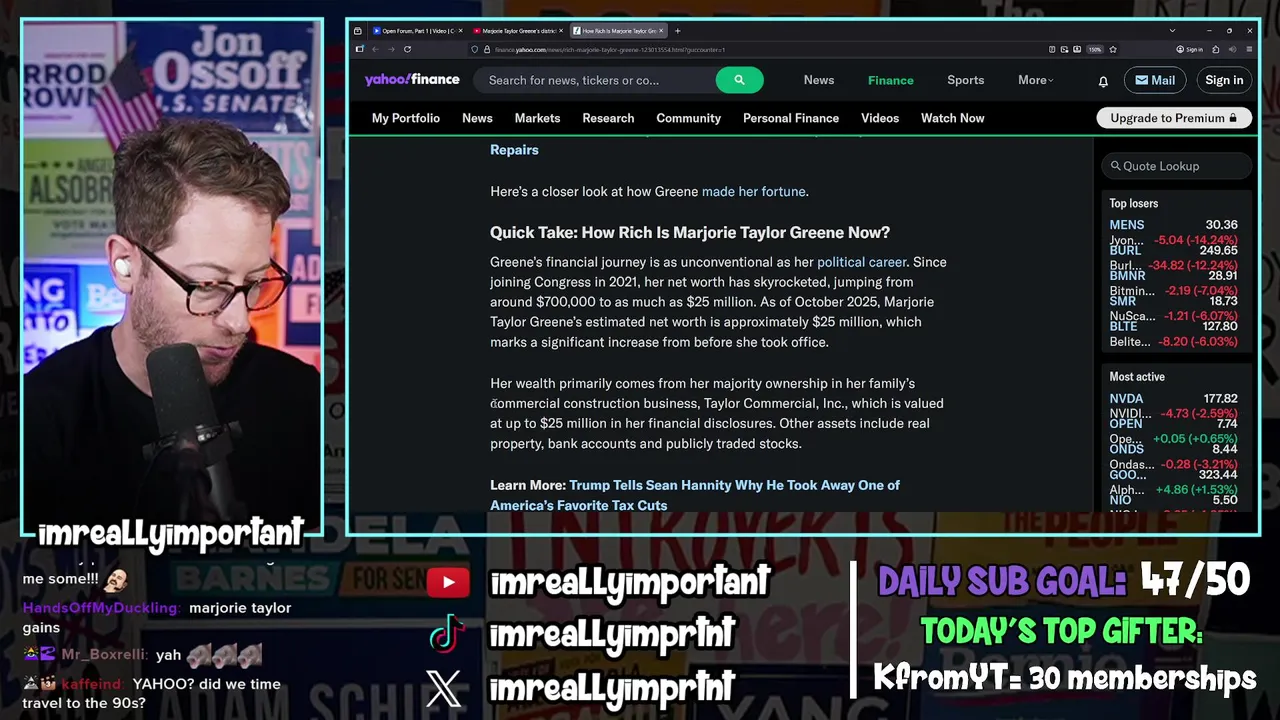Viewport: 1280px width, 720px height.
Task: Click the Sign in button on Yahoo
Action: coord(1224,80)
